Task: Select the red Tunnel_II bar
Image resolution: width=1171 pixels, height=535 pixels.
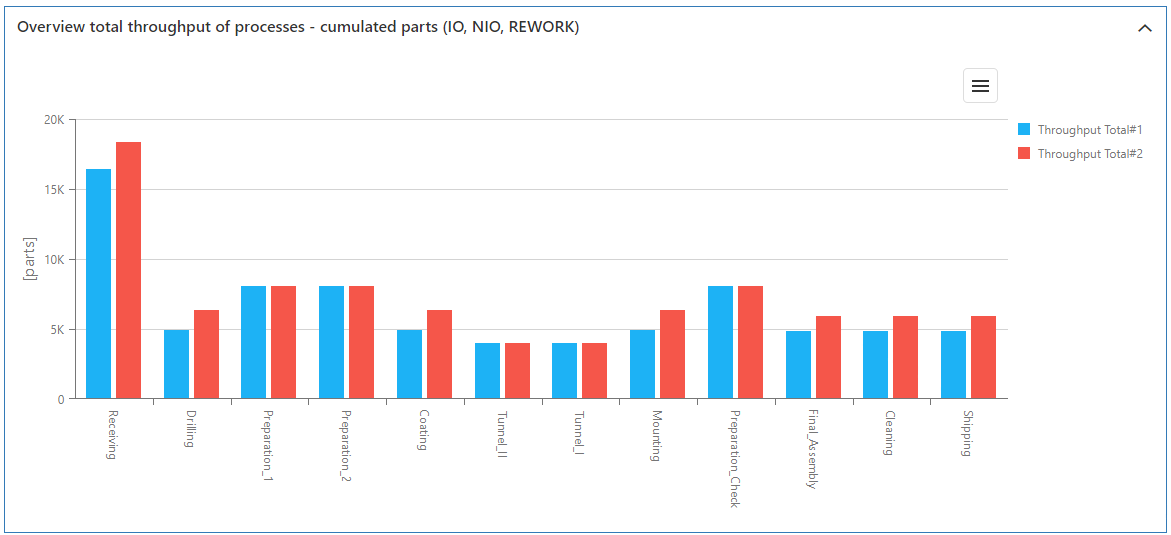Action: coord(517,371)
